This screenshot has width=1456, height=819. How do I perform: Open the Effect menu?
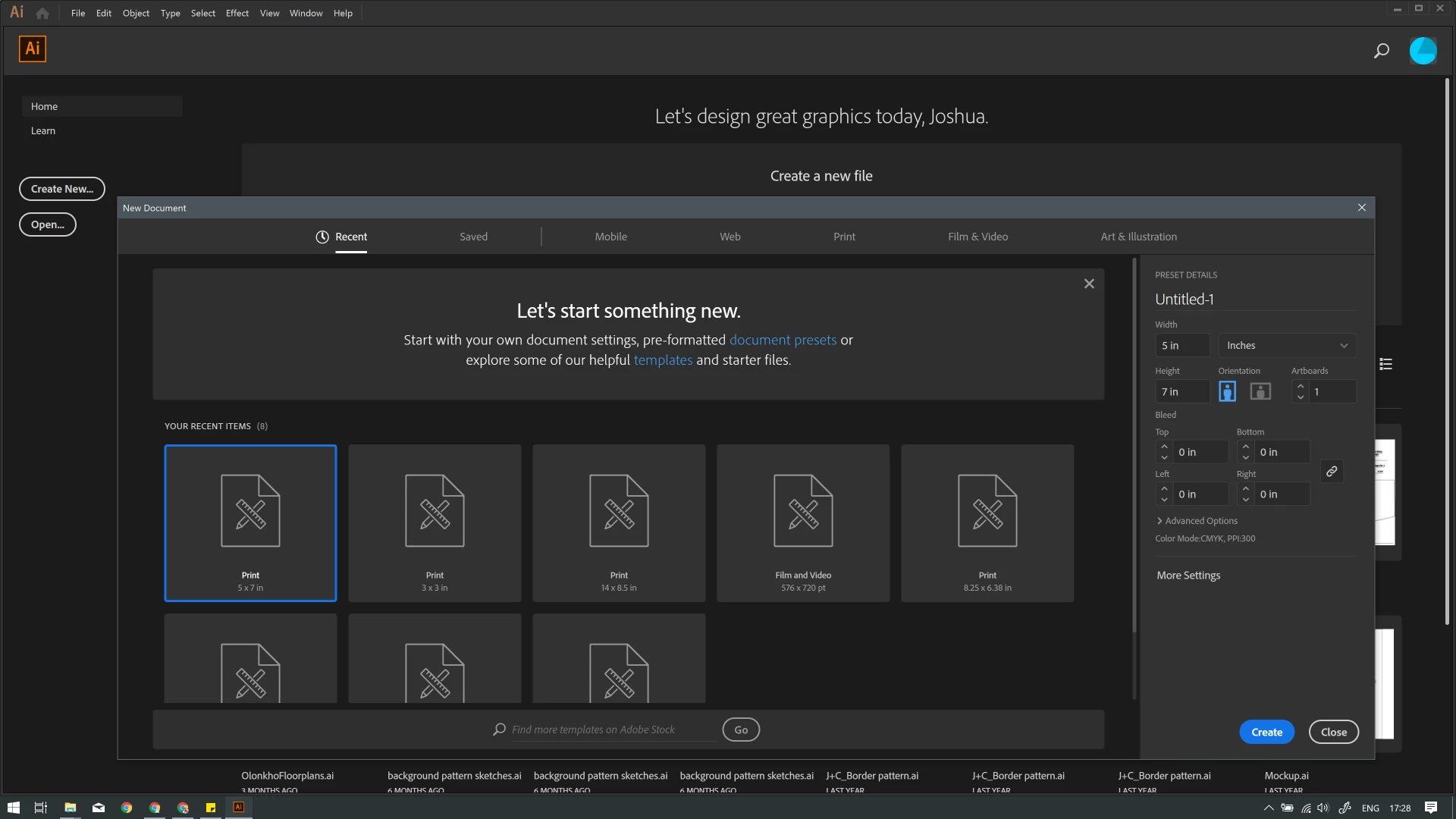(237, 13)
